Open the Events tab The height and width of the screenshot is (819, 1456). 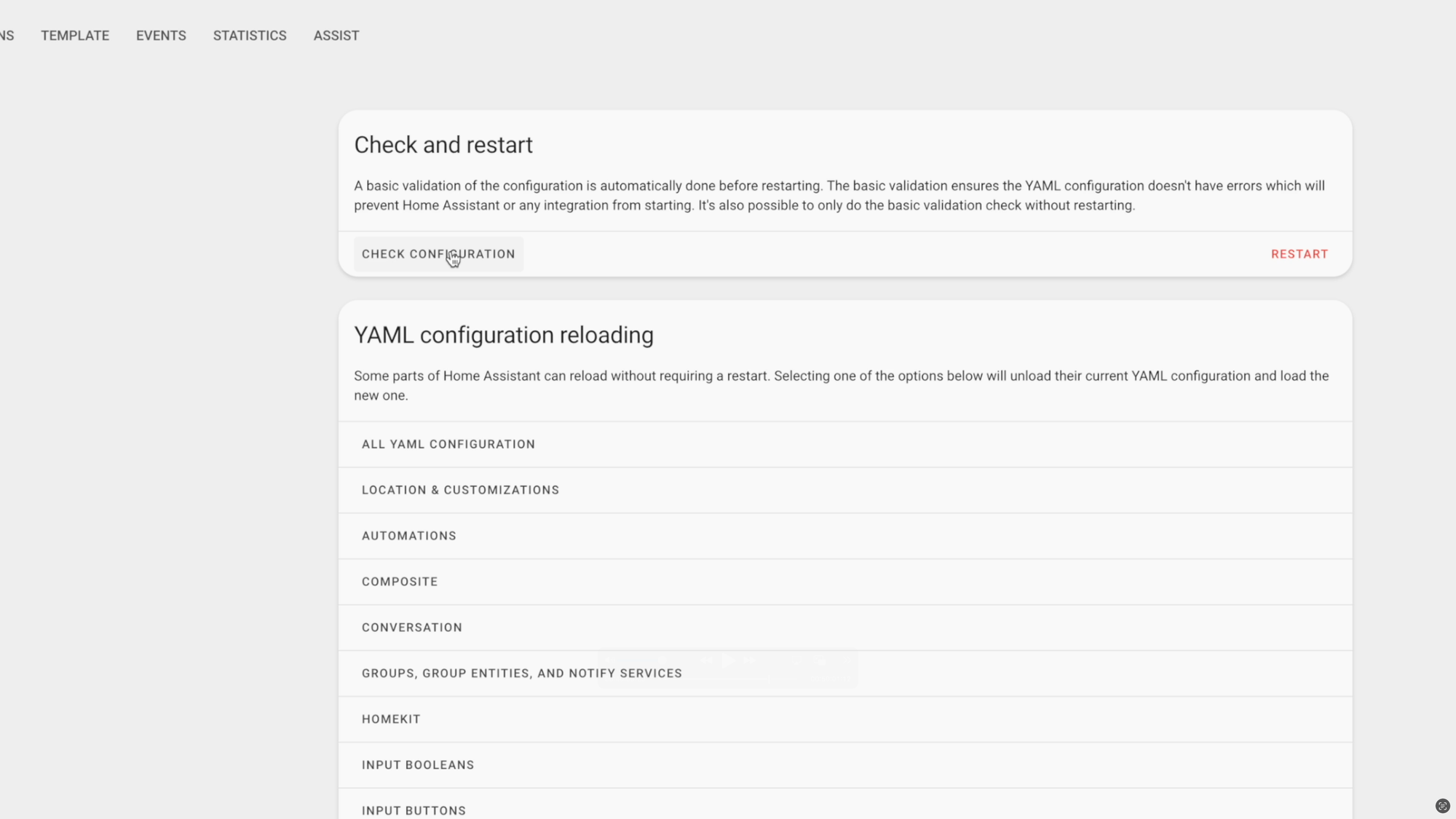161,35
